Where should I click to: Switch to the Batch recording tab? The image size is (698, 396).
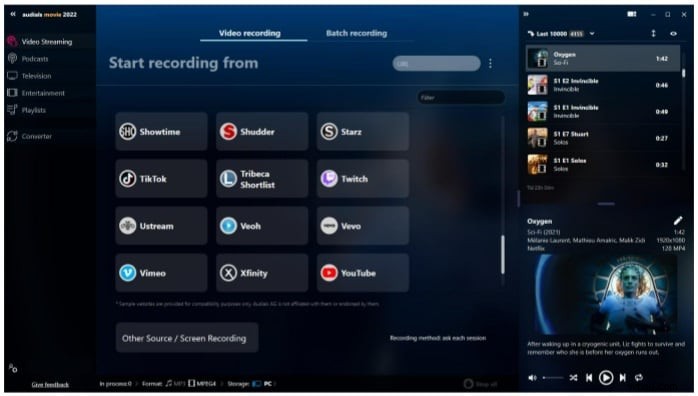coord(357,33)
